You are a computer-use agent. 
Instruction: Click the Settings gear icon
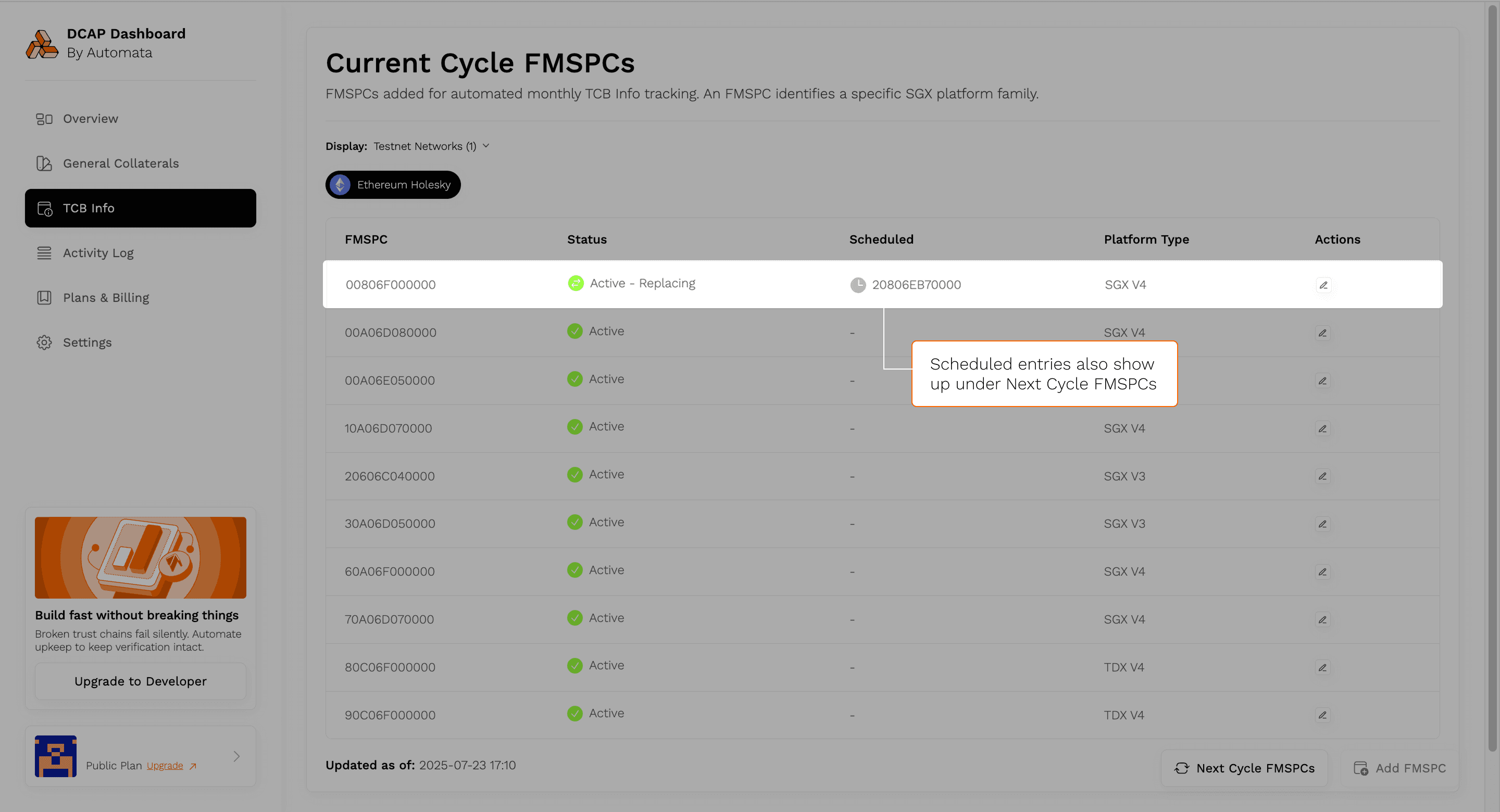tap(44, 342)
